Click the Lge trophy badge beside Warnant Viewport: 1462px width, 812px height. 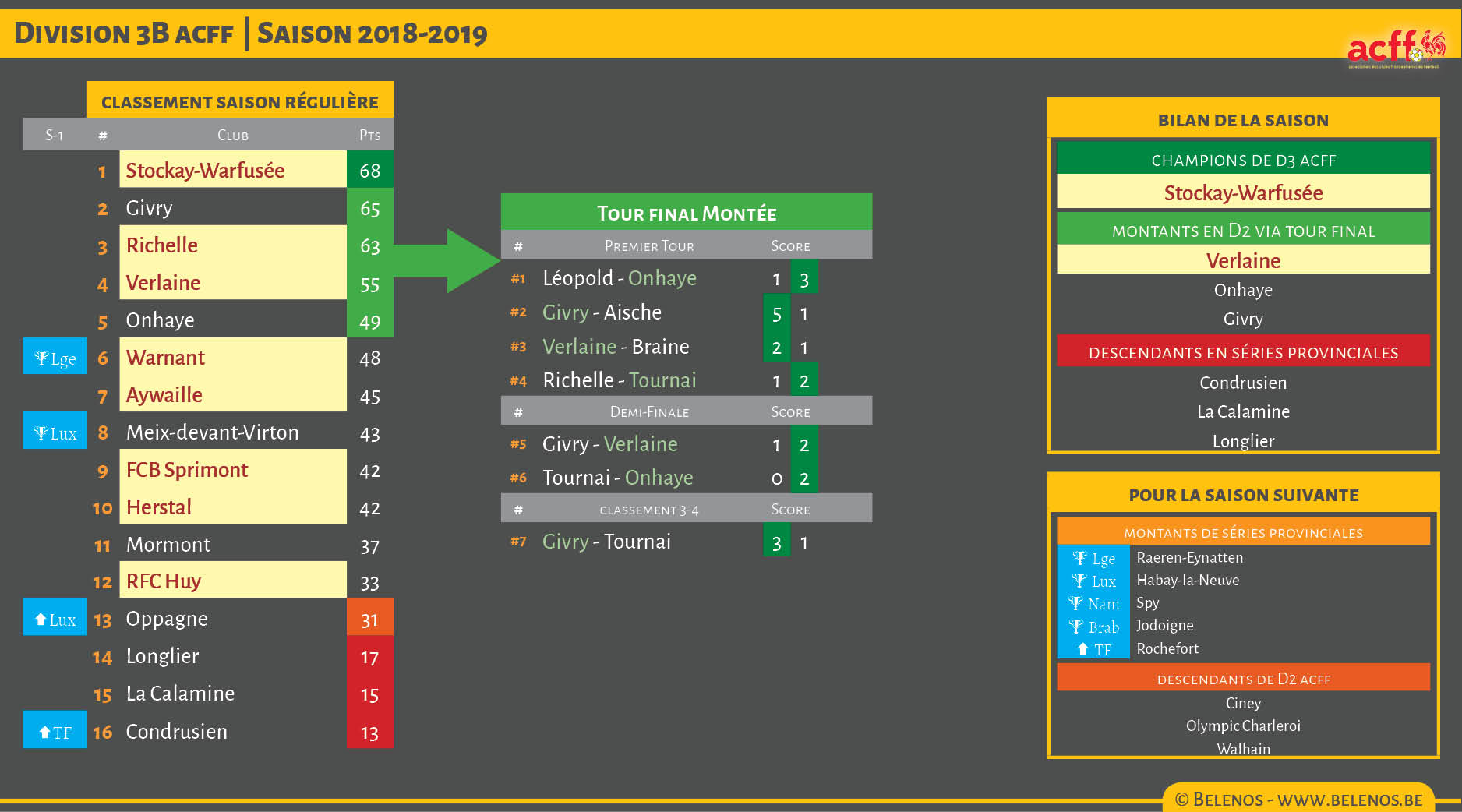click(55, 358)
